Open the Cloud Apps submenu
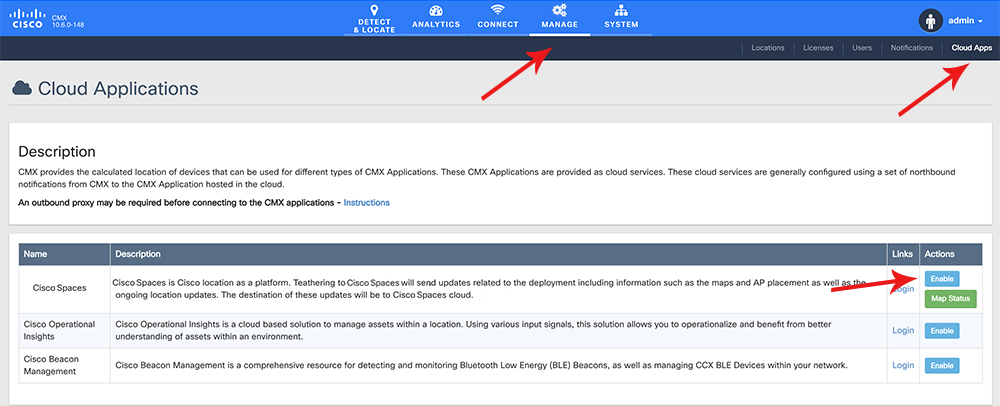Screen dimensions: 1000x406 coord(972,48)
